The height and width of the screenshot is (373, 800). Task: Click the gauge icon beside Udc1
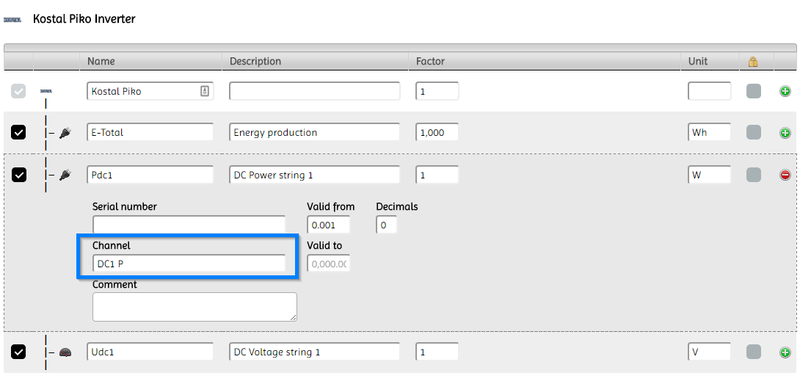65,353
